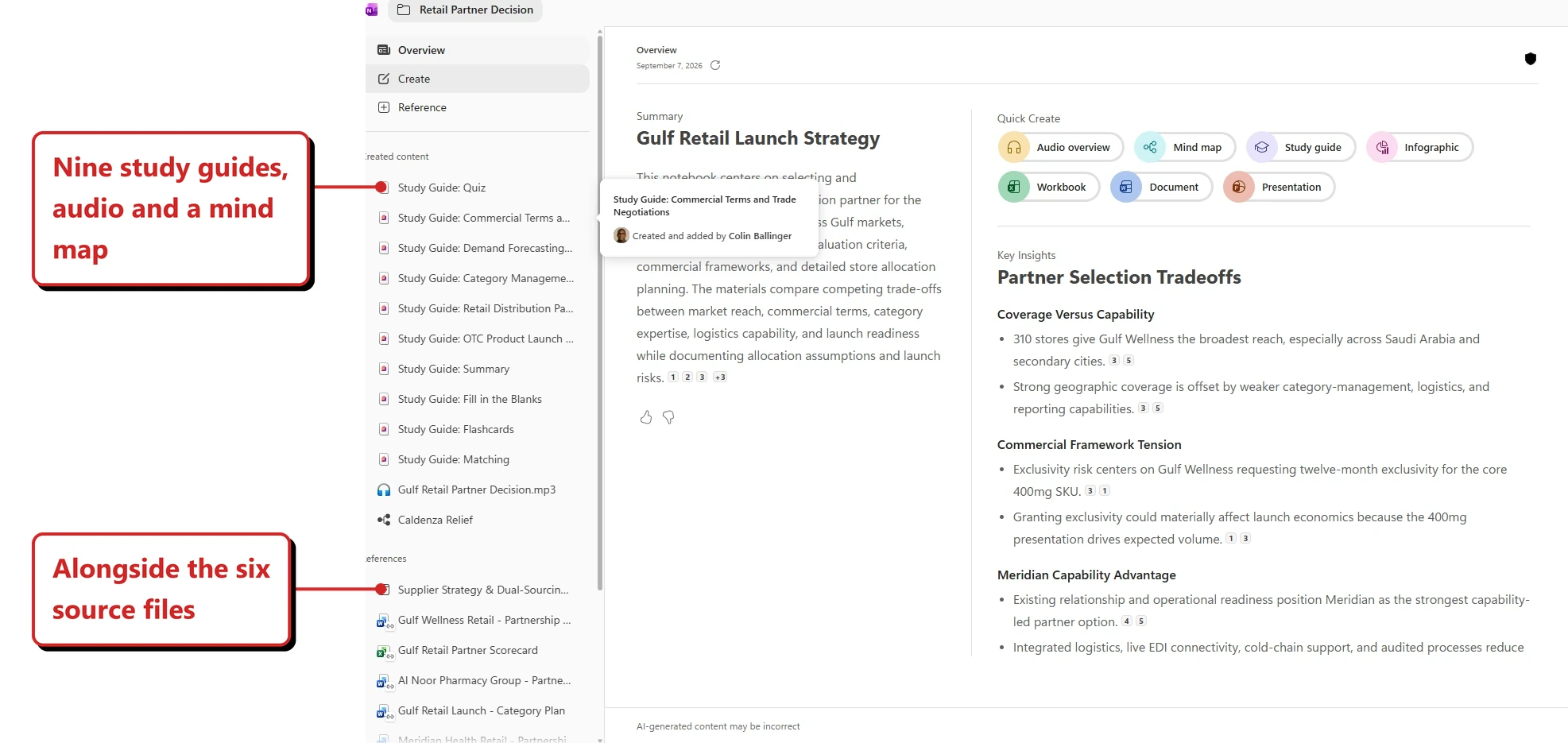Click the Partner Selection Tradeoffs heading
The width and height of the screenshot is (1568, 743).
pyautogui.click(x=1119, y=277)
